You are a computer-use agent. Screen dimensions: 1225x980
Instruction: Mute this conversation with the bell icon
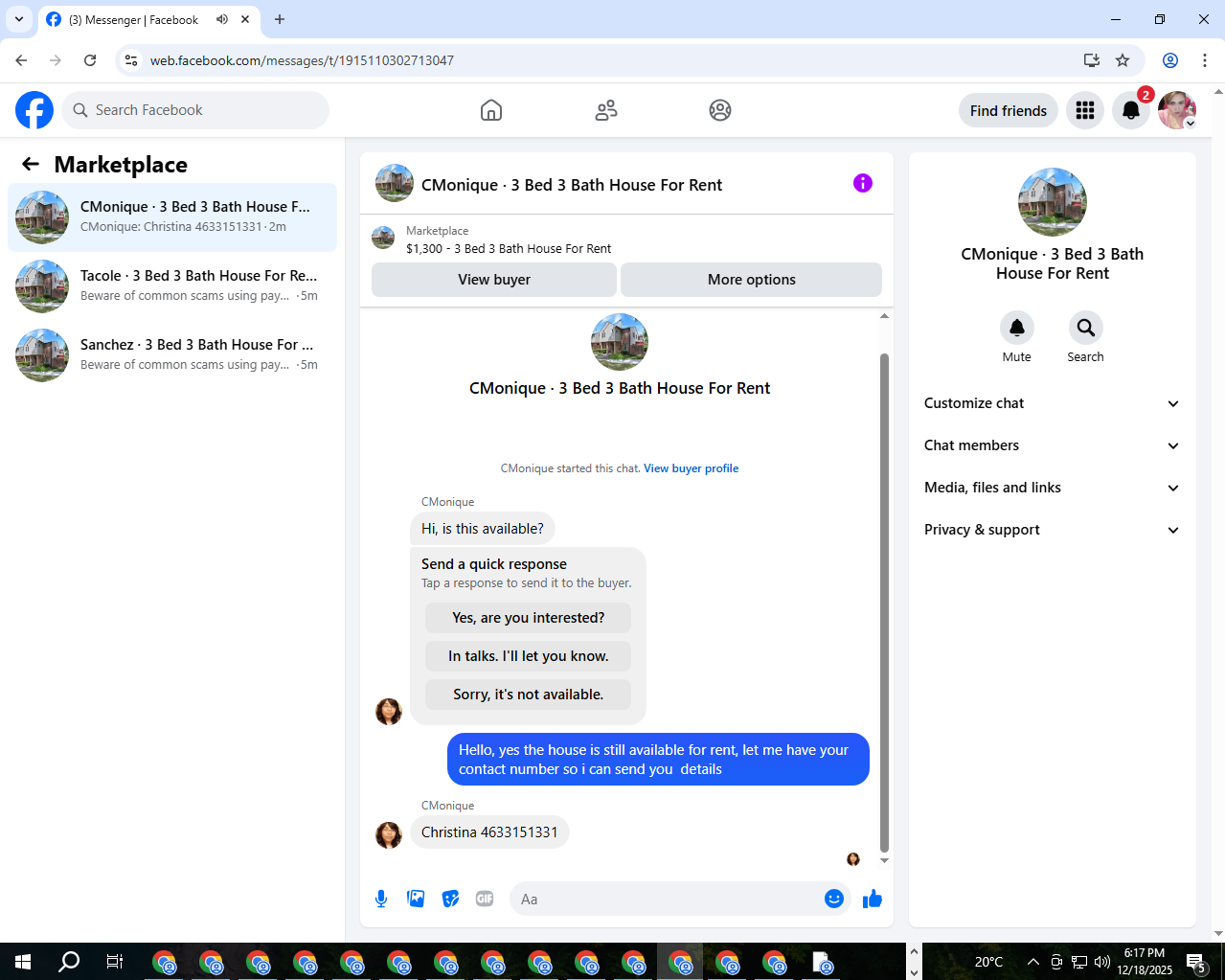coord(1017,328)
